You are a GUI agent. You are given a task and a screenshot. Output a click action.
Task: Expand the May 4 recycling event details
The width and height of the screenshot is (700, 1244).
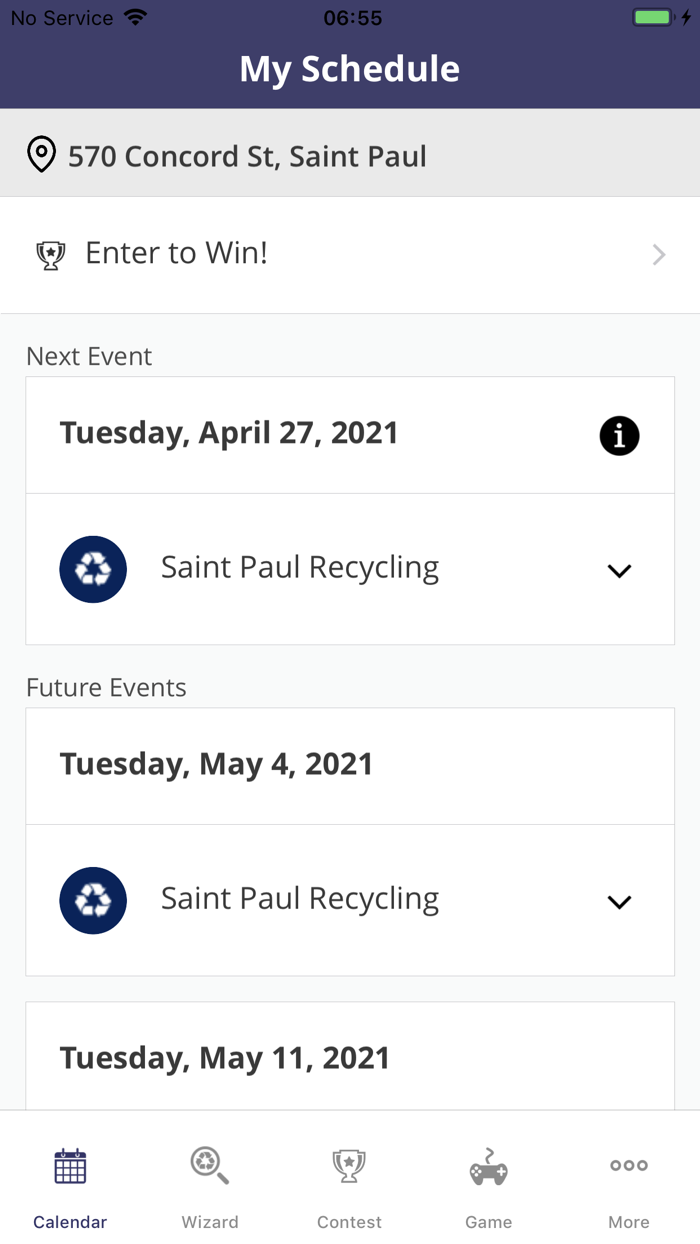[x=618, y=901]
